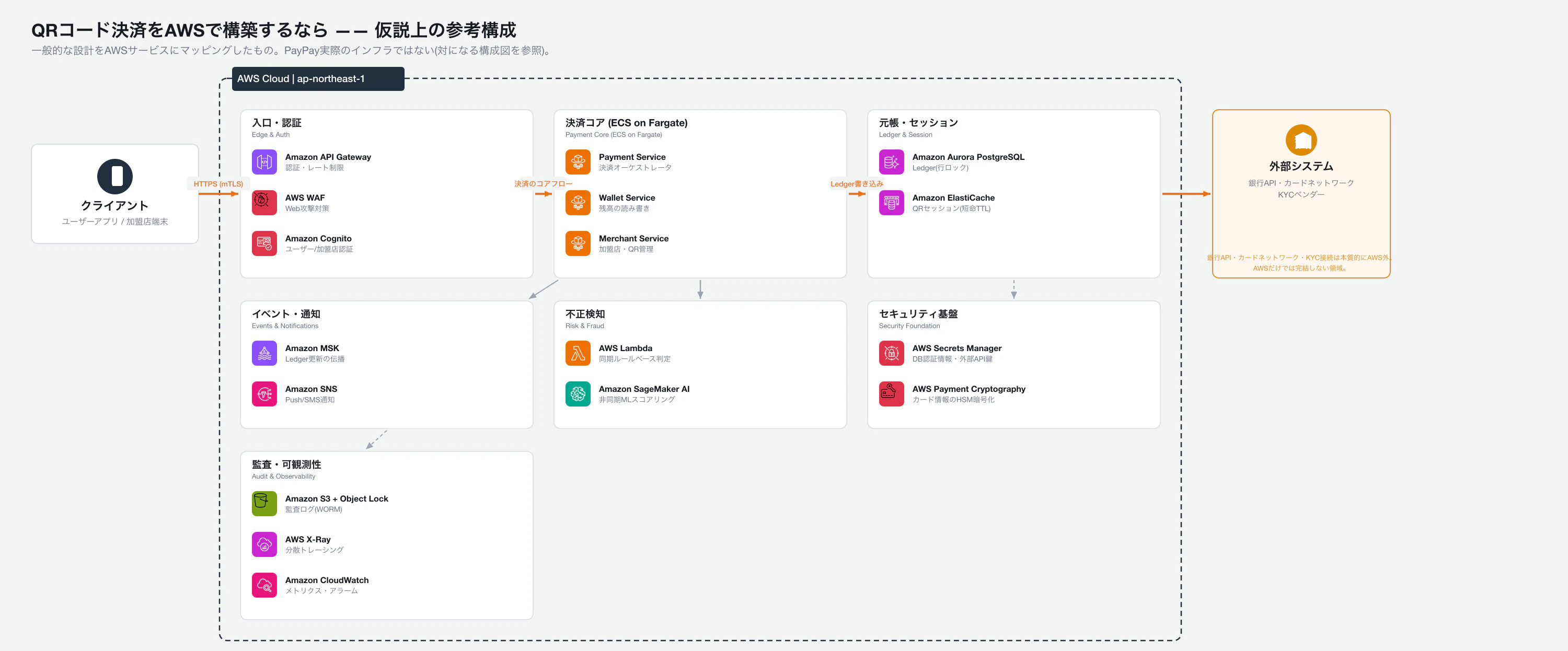The width and height of the screenshot is (1568, 651).
Task: Select the Amazon API Gateway icon
Action: [x=264, y=162]
